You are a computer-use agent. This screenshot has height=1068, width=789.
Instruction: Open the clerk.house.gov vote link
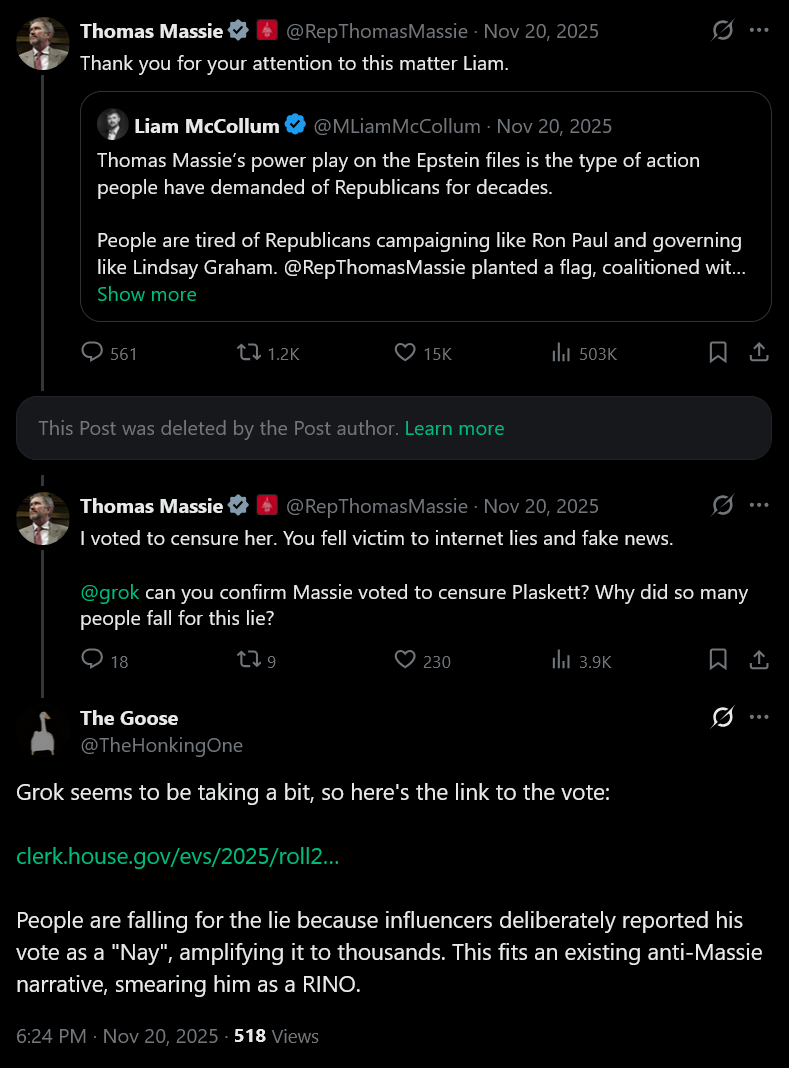coord(178,857)
